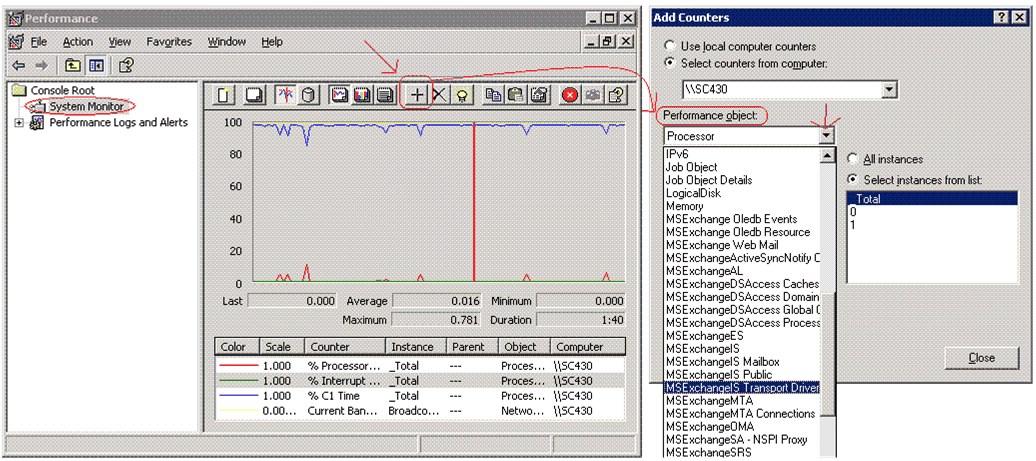Open the Favorites menu
This screenshot has width=1036, height=461.
click(169, 42)
